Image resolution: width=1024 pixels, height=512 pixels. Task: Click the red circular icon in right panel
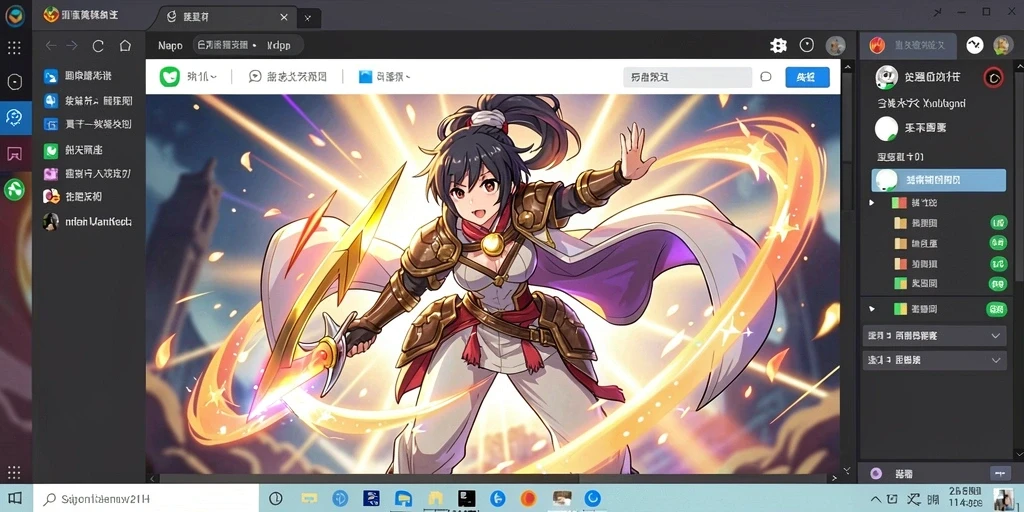click(x=993, y=78)
